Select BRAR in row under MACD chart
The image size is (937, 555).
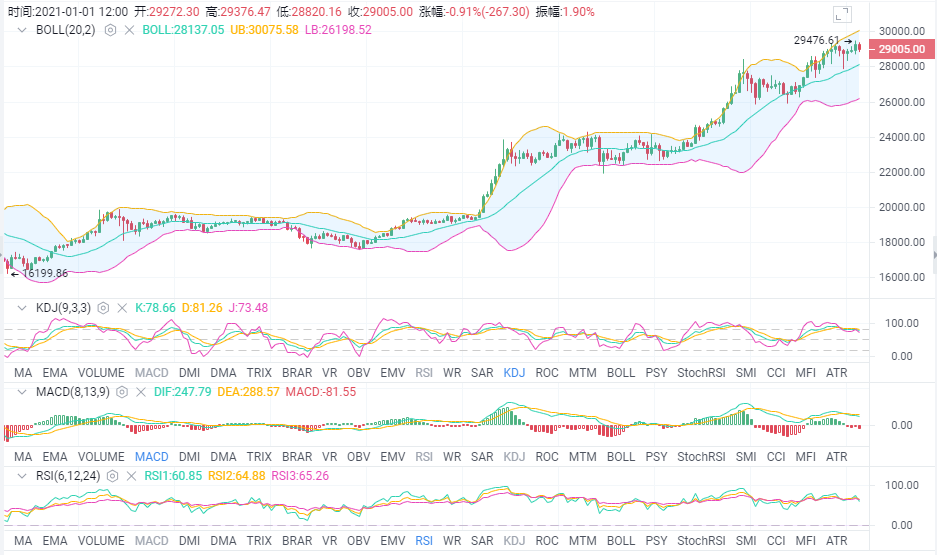click(x=297, y=457)
